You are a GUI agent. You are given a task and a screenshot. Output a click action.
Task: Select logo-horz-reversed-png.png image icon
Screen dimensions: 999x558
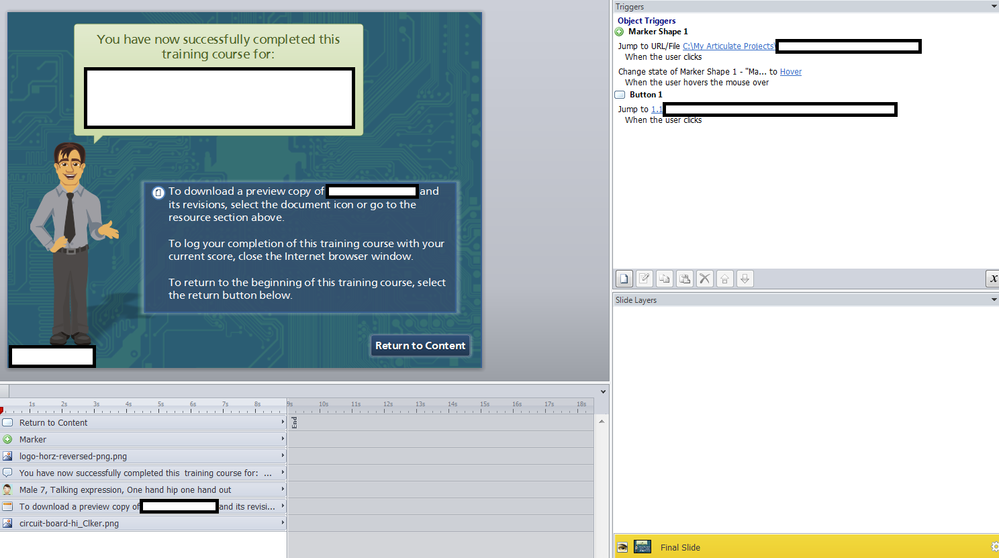(8, 456)
